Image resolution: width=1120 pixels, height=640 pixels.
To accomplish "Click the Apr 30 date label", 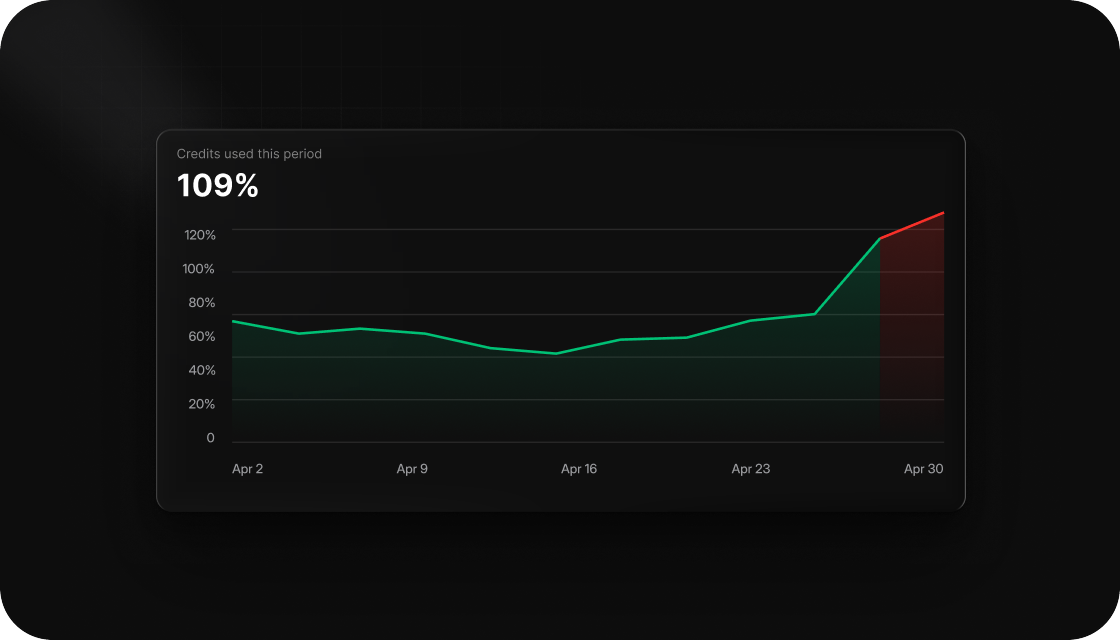I will (924, 469).
